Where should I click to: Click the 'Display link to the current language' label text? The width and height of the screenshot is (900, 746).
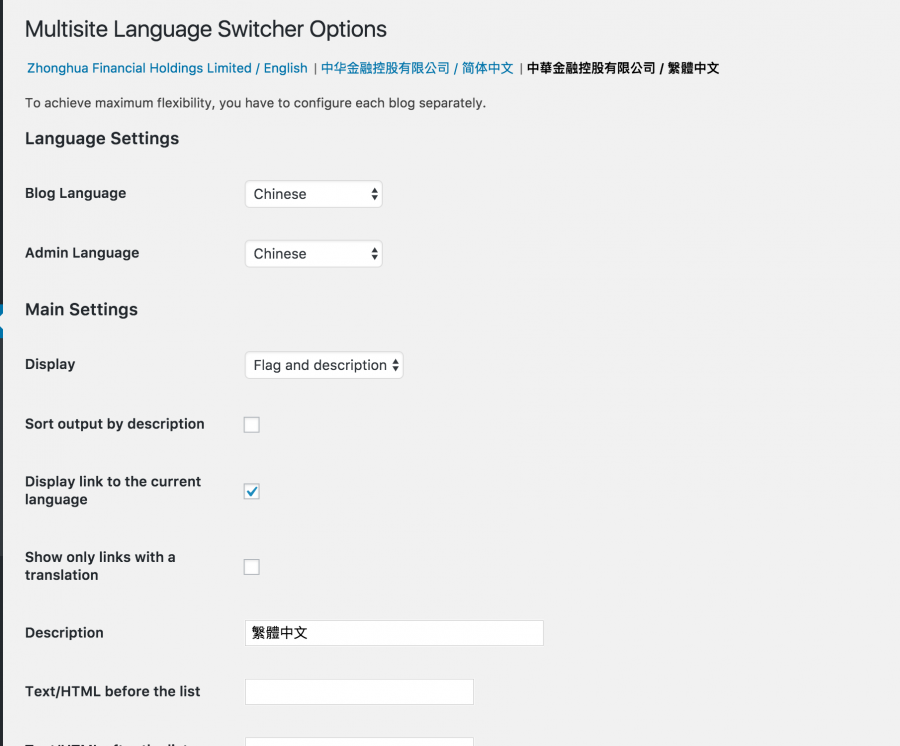(x=113, y=490)
